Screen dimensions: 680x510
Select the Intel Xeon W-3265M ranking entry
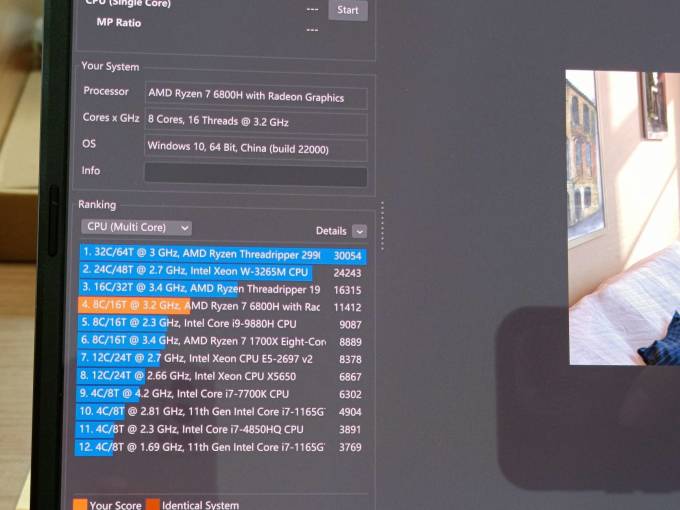pos(221,271)
